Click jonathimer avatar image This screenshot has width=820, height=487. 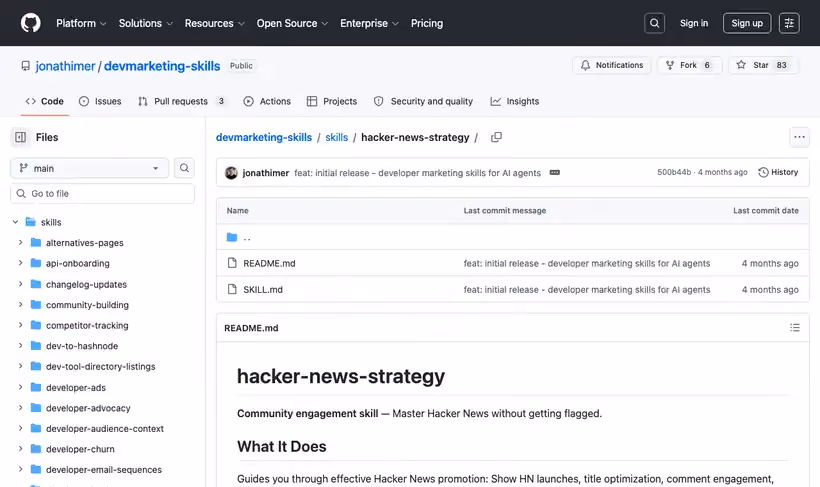(x=231, y=173)
